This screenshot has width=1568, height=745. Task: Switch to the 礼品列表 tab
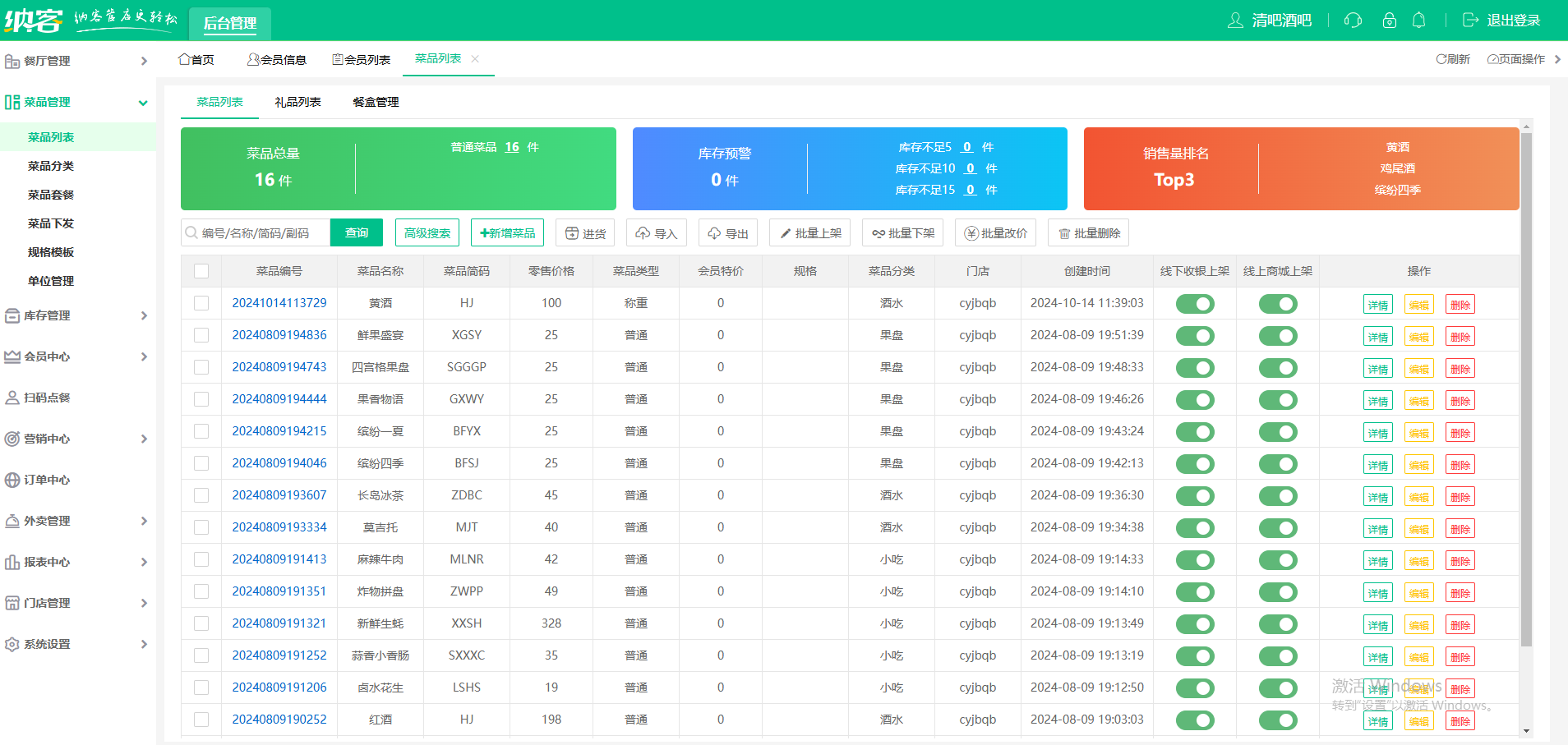pyautogui.click(x=297, y=102)
